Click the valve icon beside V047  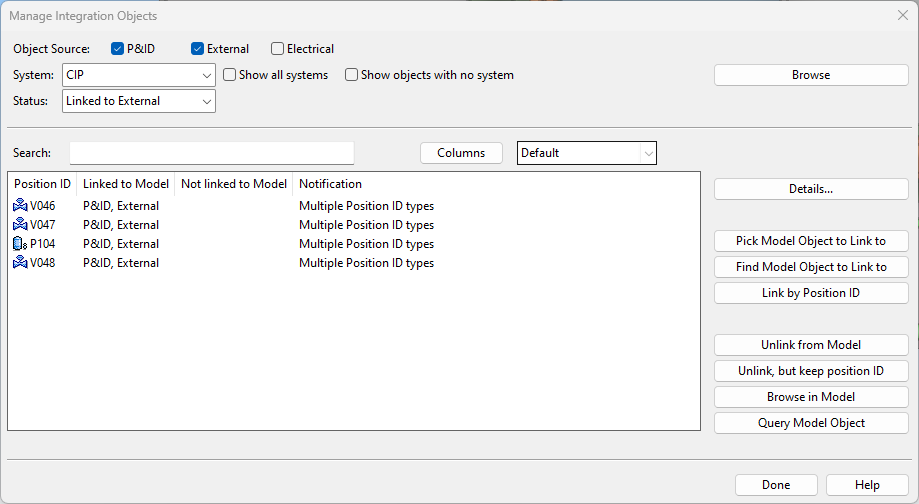coord(20,225)
